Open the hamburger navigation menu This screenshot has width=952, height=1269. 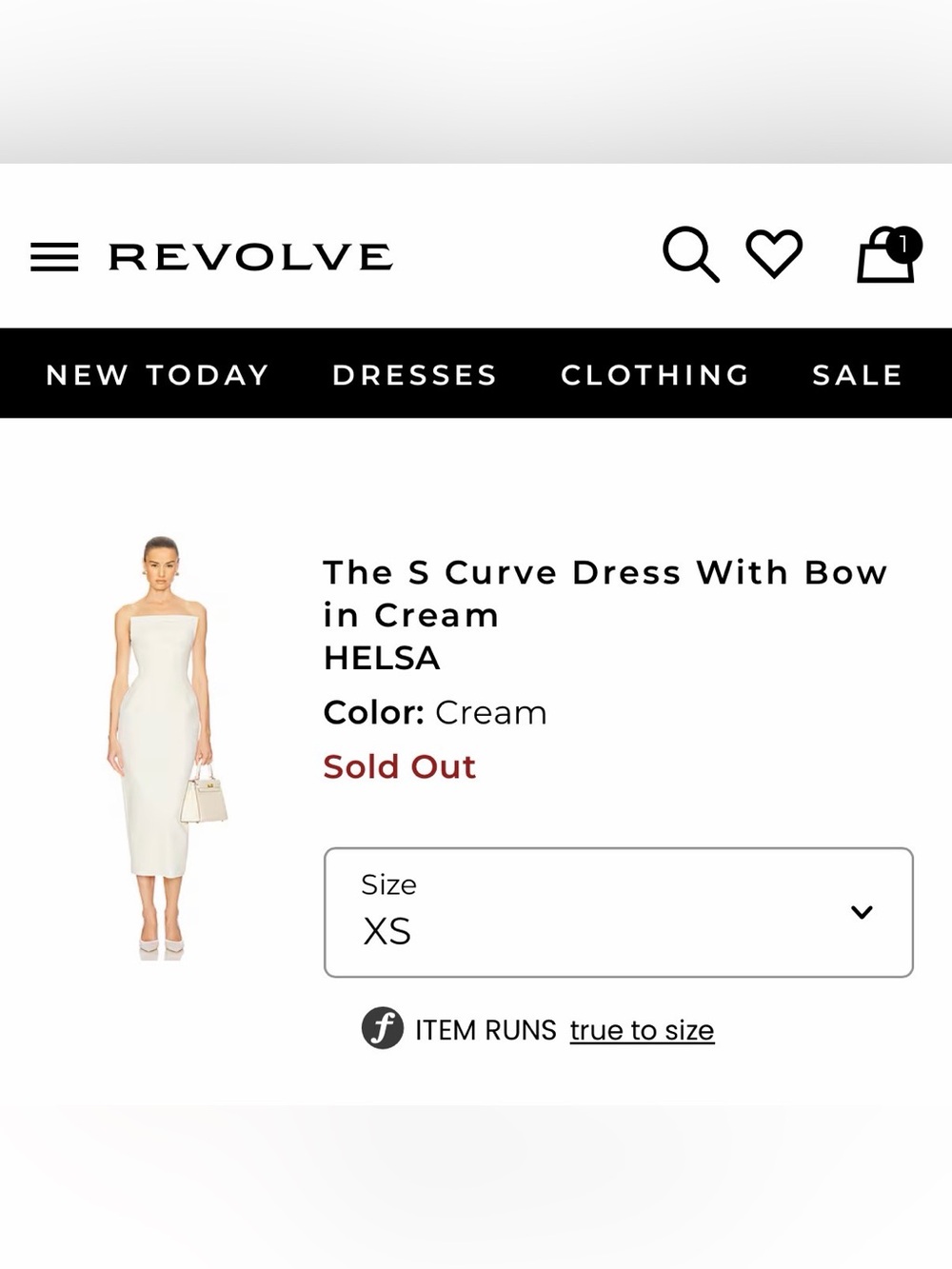pyautogui.click(x=54, y=257)
